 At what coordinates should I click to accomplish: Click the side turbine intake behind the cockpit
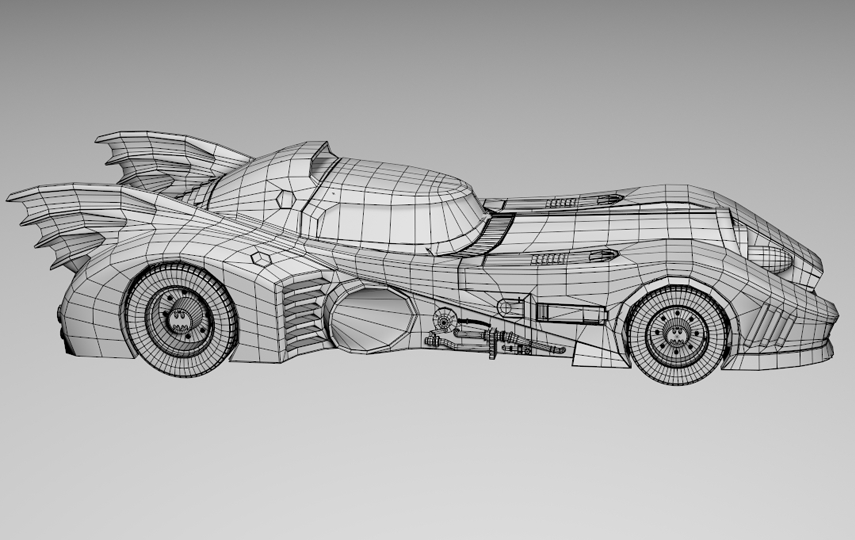tap(372, 319)
